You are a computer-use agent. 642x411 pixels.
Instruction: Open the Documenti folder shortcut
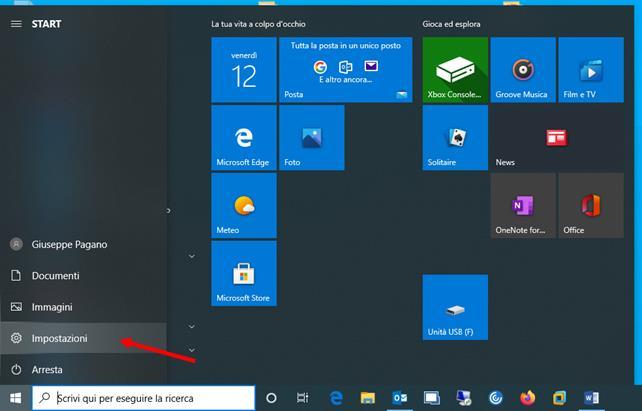point(84,276)
